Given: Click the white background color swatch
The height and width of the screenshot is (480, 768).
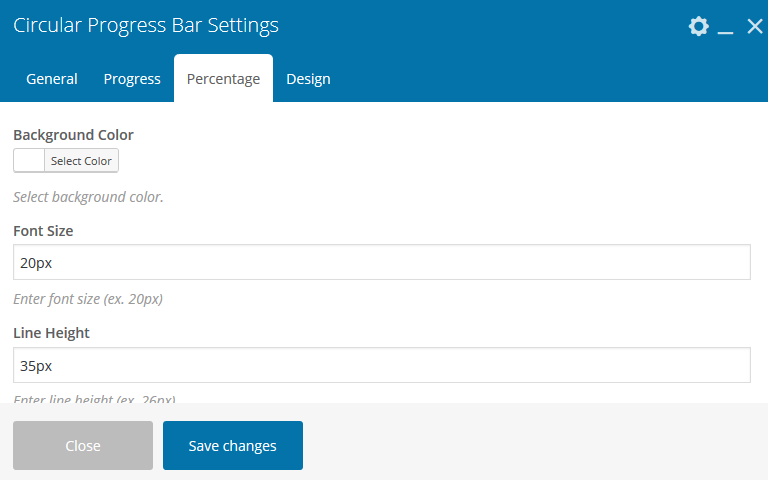Looking at the screenshot, I should pos(29,161).
